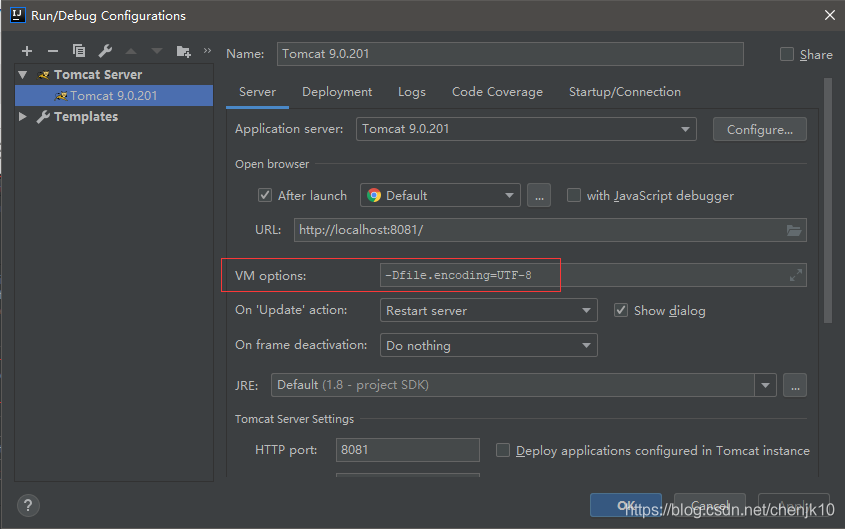Toggle the Share checkbox
The height and width of the screenshot is (529, 845).
pyautogui.click(x=787, y=54)
